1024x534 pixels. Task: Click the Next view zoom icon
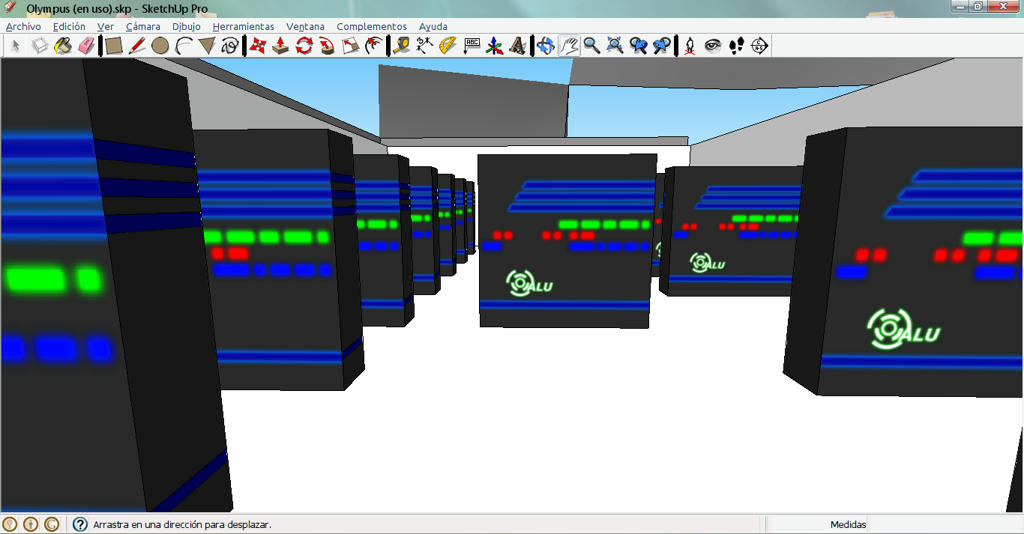point(662,46)
